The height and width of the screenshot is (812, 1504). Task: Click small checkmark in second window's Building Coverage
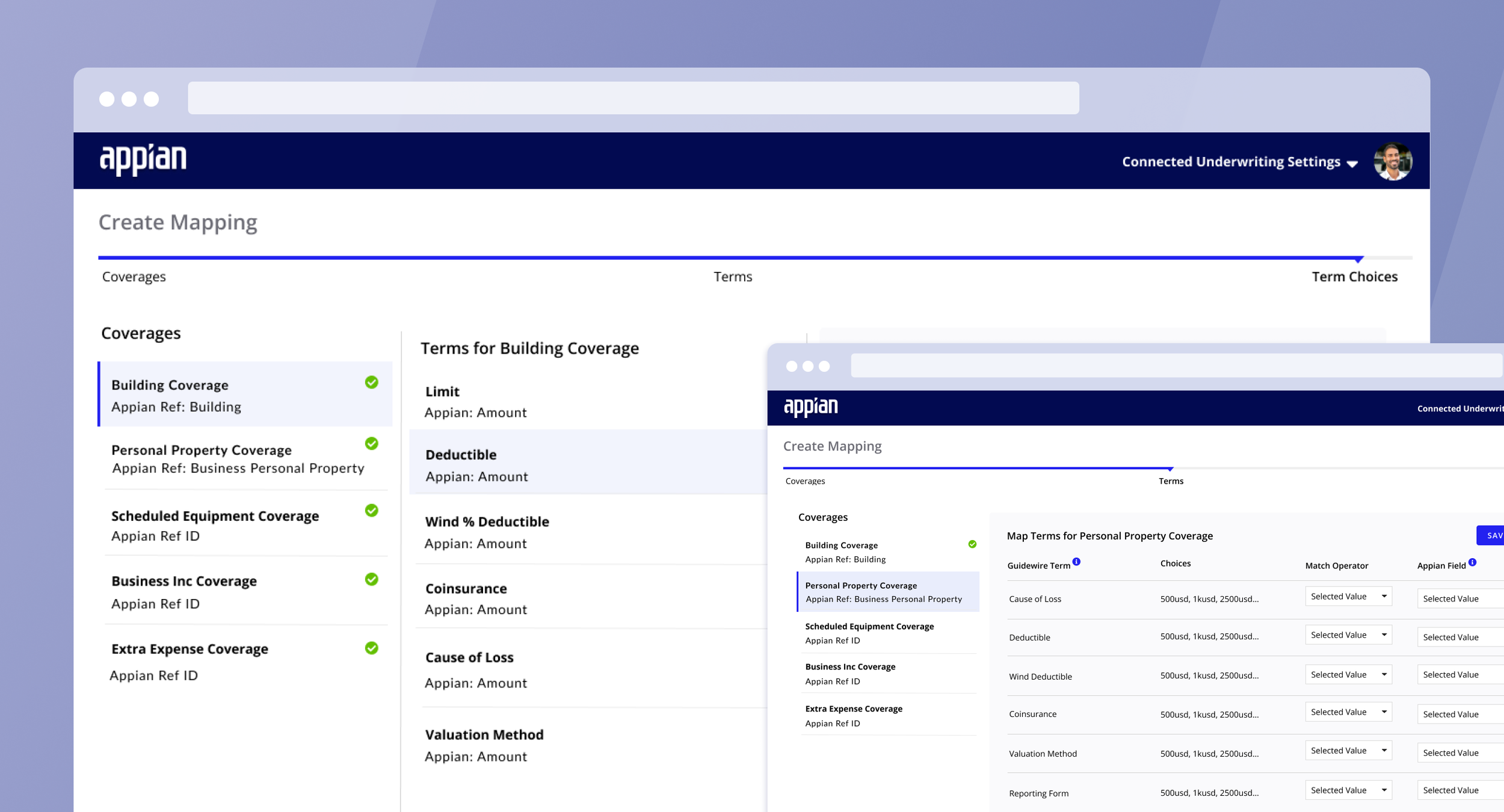972,544
